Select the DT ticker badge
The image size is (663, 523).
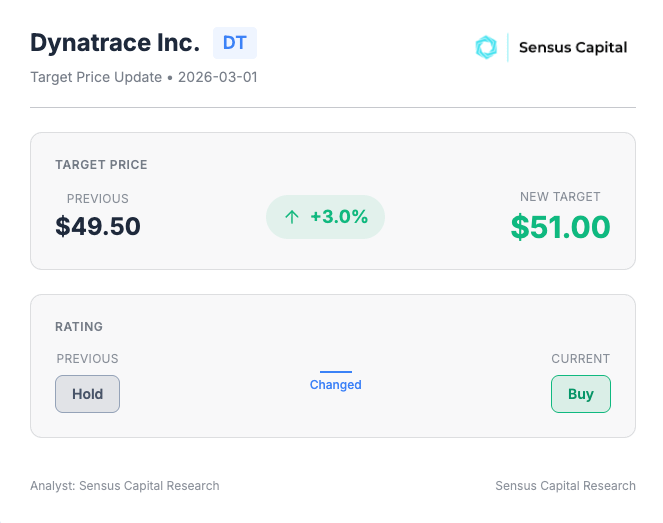pyautogui.click(x=235, y=43)
